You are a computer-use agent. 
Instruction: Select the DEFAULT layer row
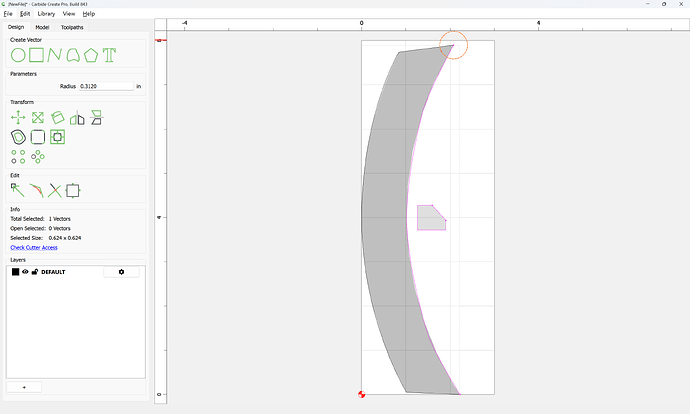[76, 272]
